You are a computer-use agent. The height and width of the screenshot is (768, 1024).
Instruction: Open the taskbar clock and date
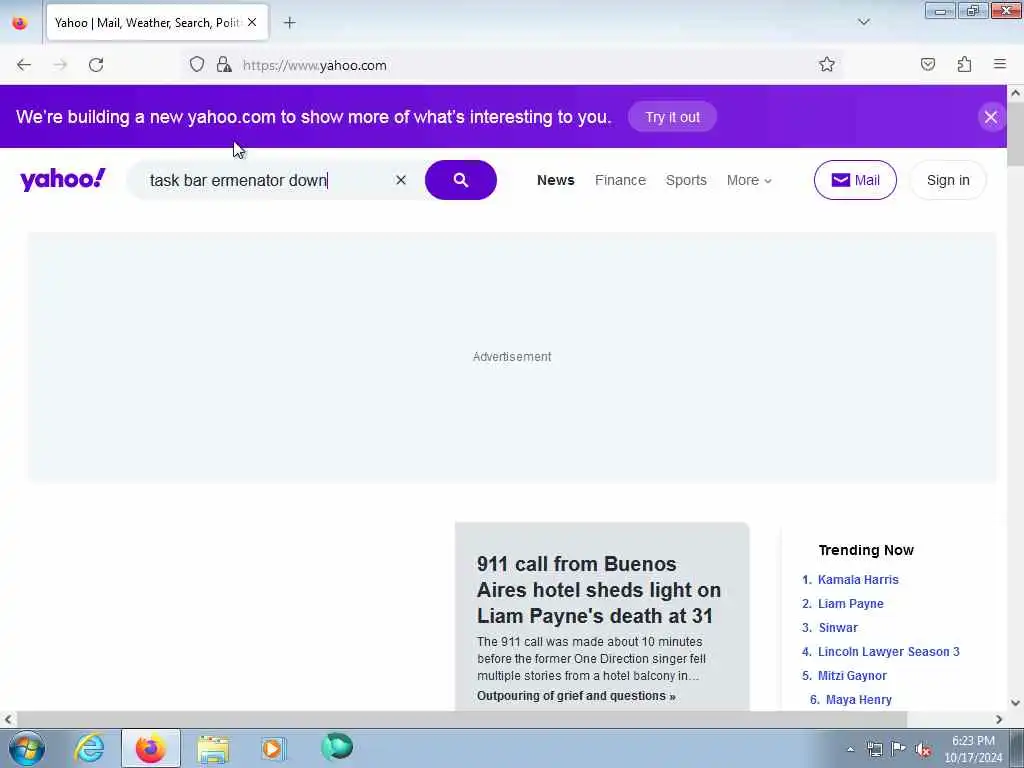click(x=973, y=749)
